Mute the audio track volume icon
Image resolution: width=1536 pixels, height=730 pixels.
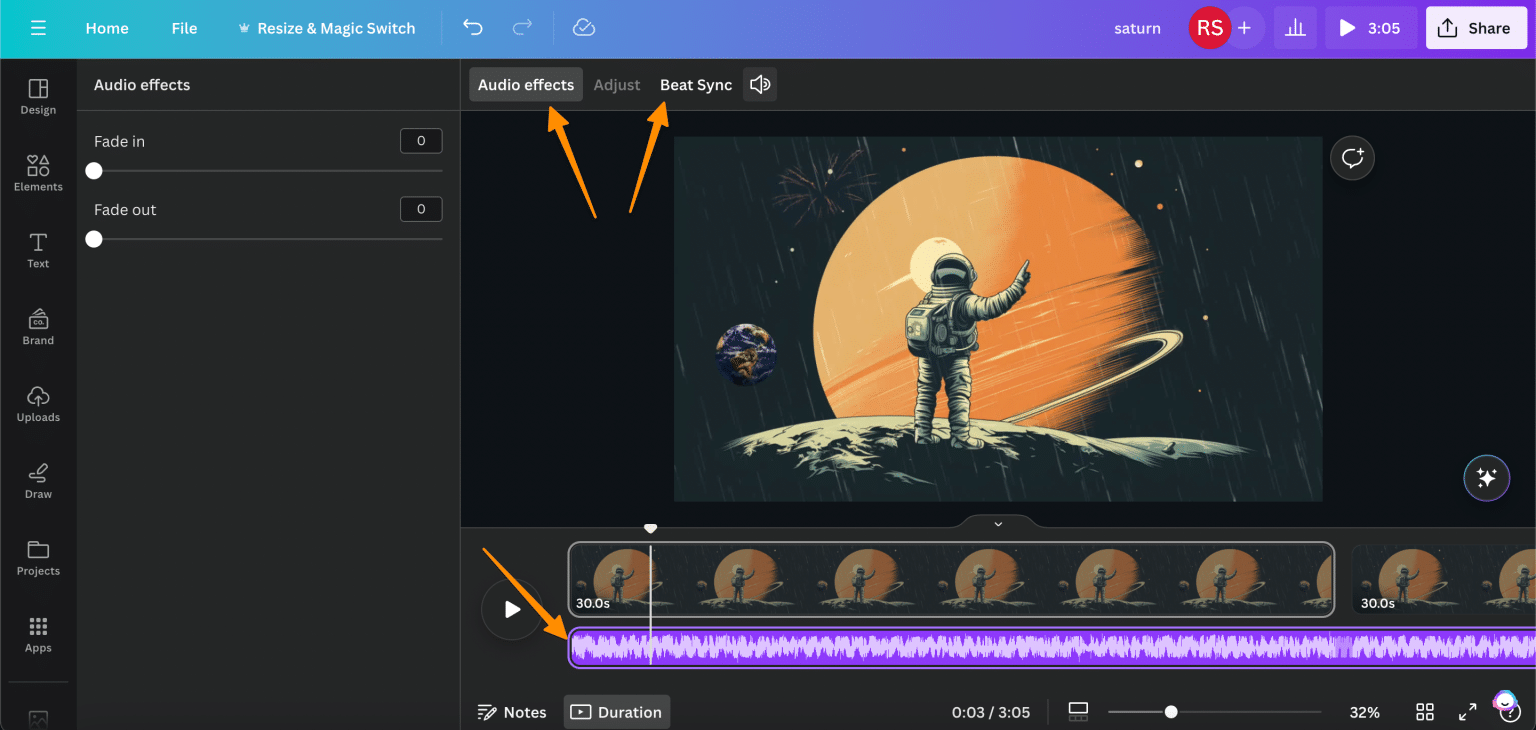tap(759, 84)
